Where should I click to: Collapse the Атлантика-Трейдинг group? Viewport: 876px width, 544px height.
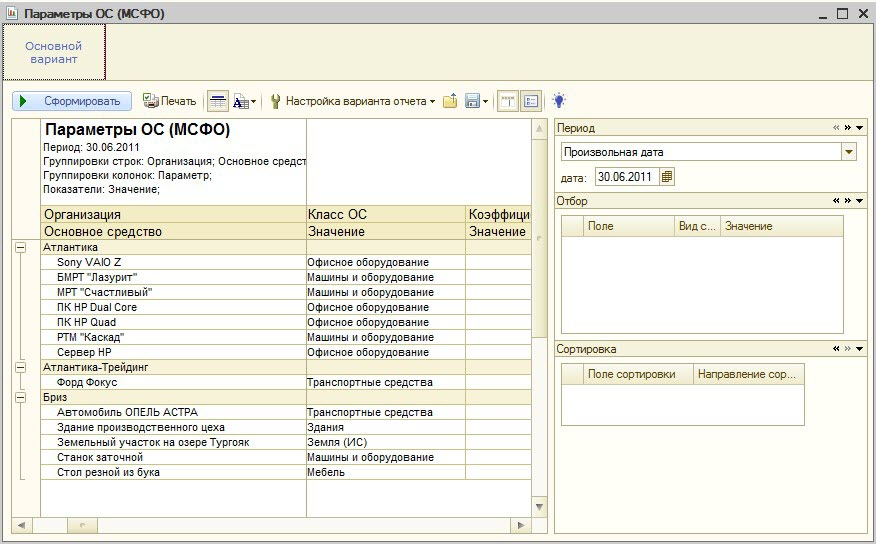point(20,367)
